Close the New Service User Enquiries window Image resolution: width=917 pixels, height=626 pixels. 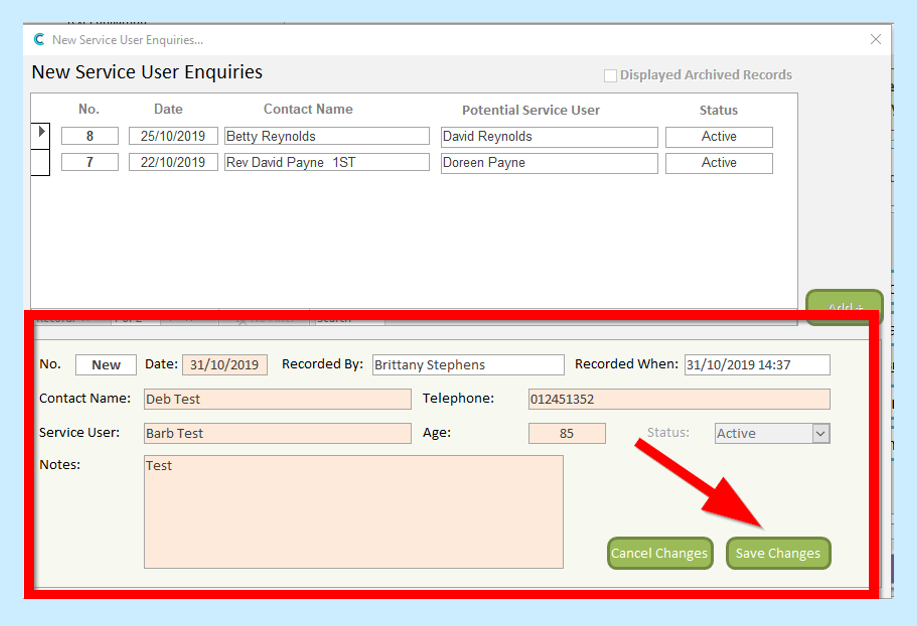click(875, 40)
